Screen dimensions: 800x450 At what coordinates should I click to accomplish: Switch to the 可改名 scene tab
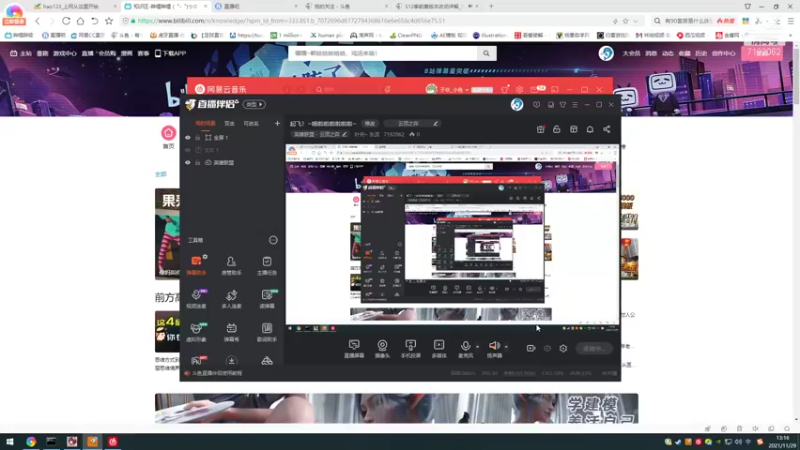(251, 123)
